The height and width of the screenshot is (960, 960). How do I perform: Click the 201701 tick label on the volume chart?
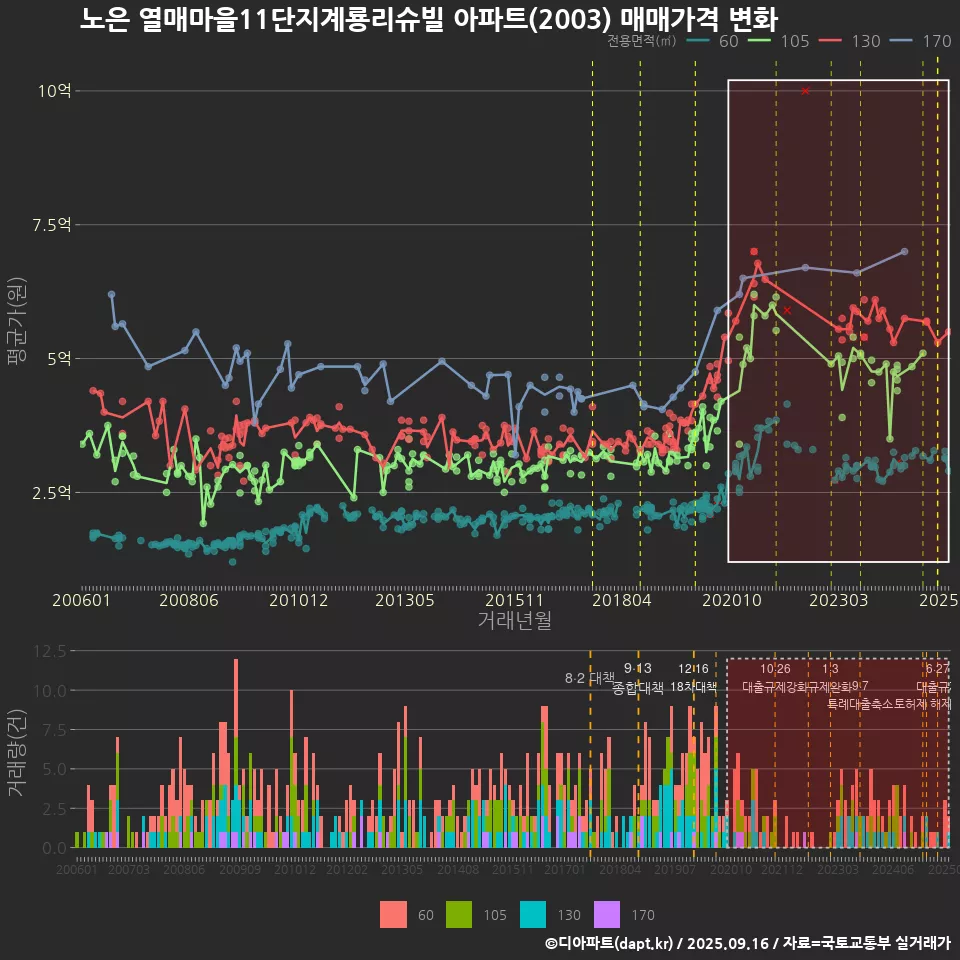[x=564, y=869]
